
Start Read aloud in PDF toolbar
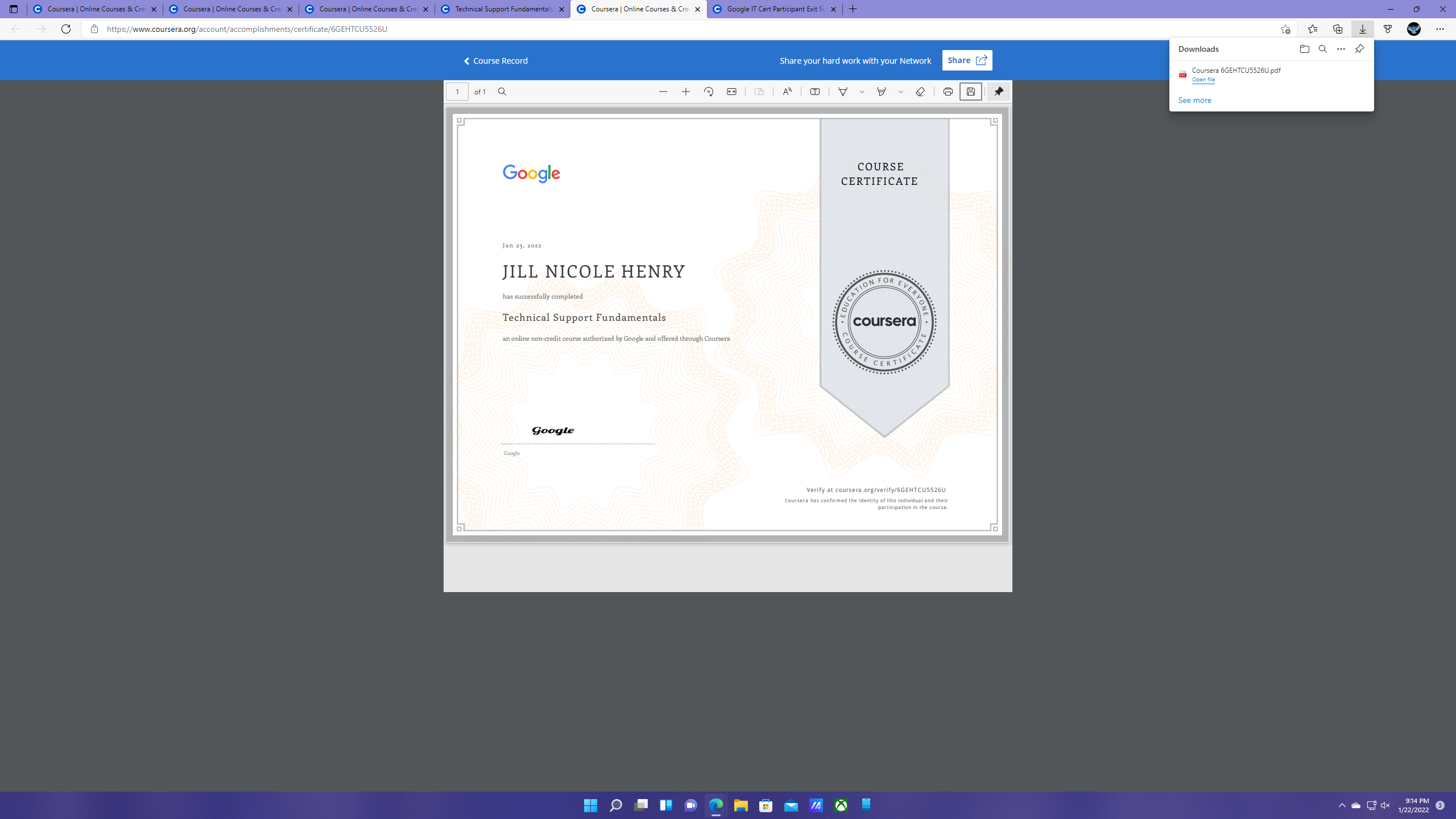click(787, 92)
